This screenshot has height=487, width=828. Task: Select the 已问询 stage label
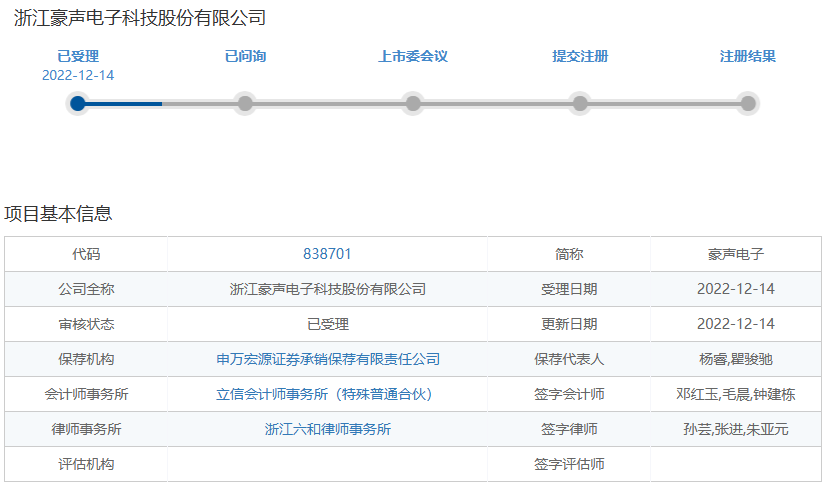245,56
